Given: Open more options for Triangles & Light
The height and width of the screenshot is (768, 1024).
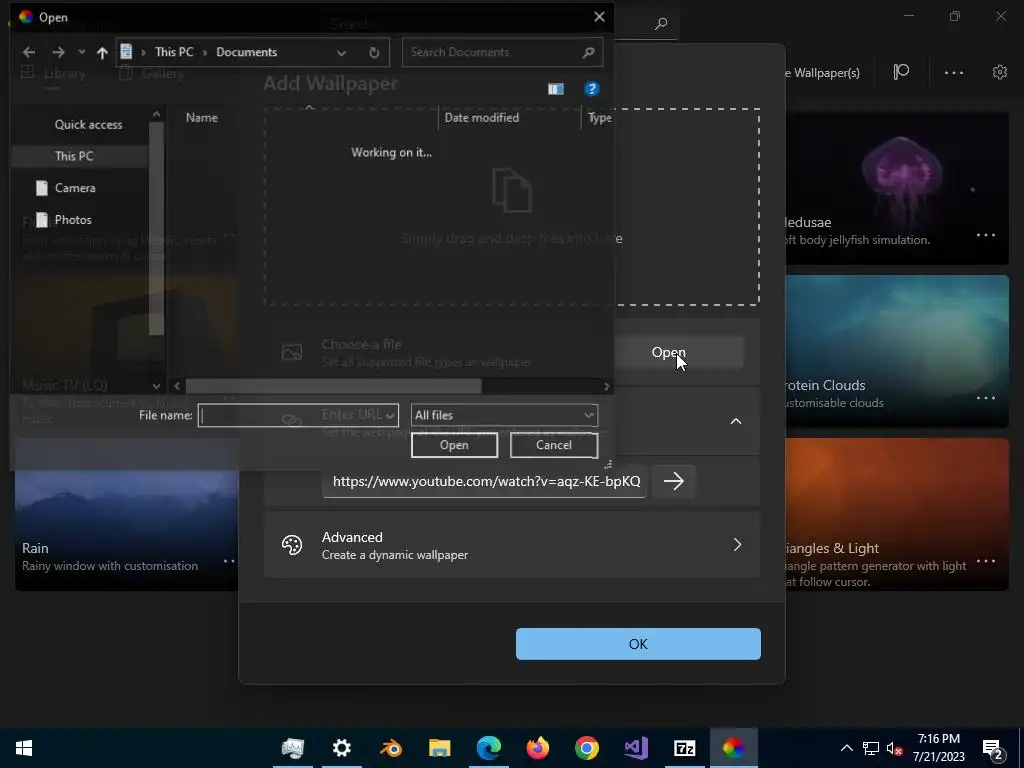Looking at the screenshot, I should coord(985,561).
